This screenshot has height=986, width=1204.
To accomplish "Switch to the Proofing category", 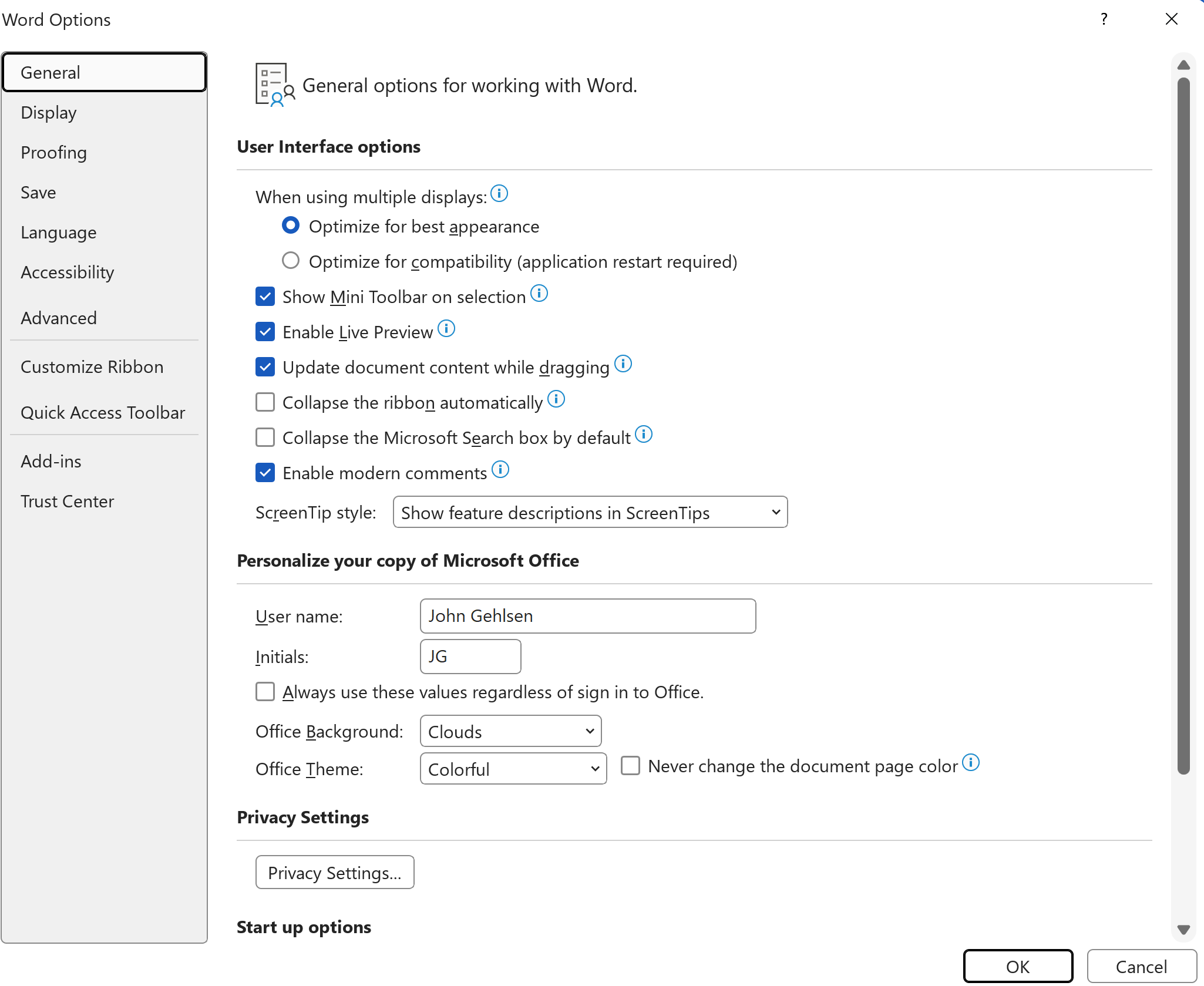I will tap(54, 153).
